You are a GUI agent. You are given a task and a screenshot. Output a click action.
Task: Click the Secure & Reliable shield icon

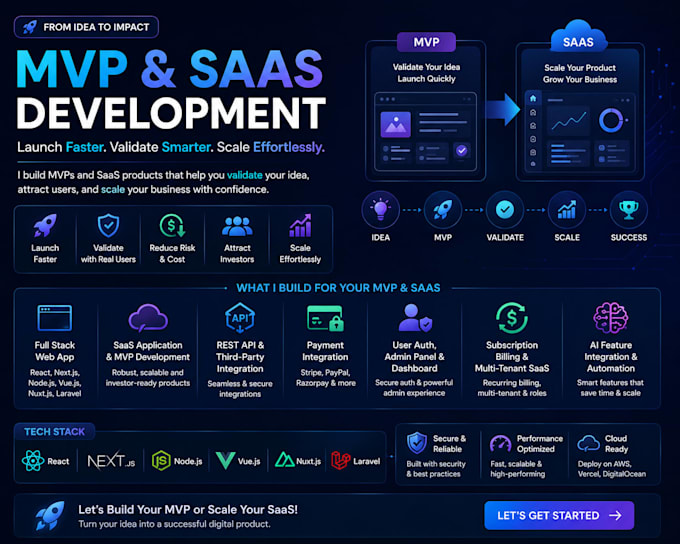(x=417, y=443)
